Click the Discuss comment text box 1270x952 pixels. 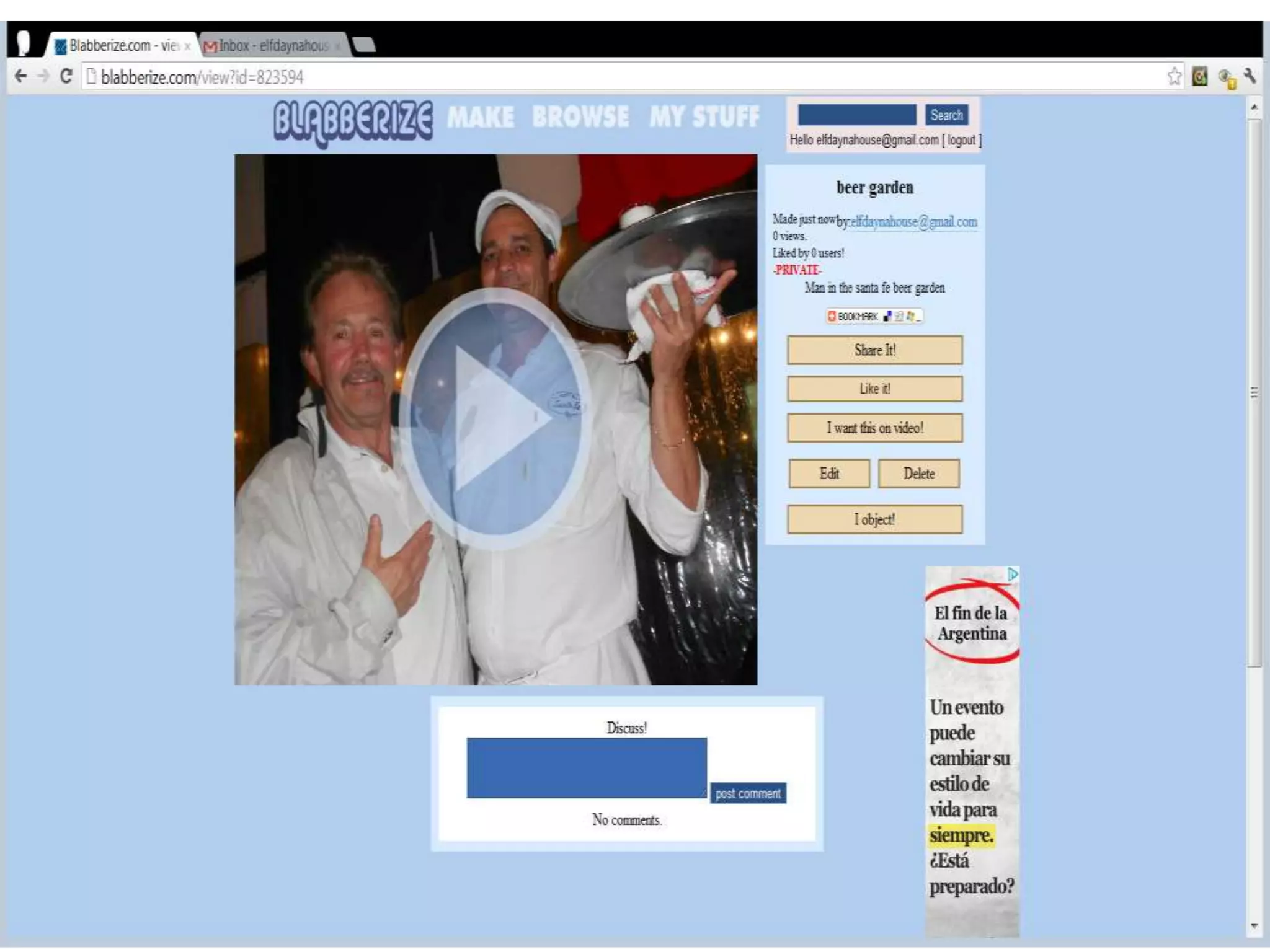(586, 767)
